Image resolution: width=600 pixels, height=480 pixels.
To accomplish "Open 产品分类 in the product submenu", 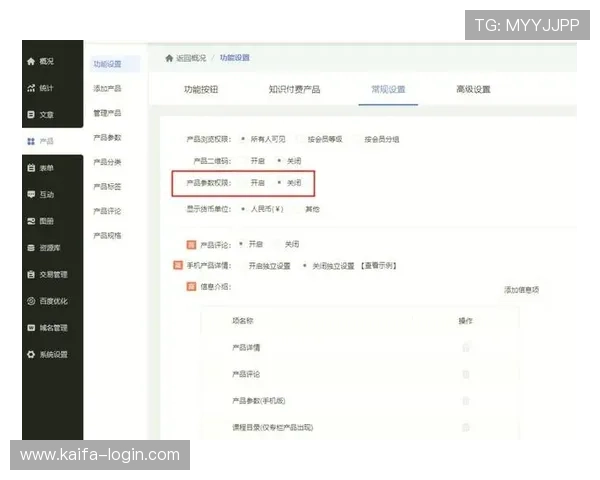I will (x=108, y=162).
